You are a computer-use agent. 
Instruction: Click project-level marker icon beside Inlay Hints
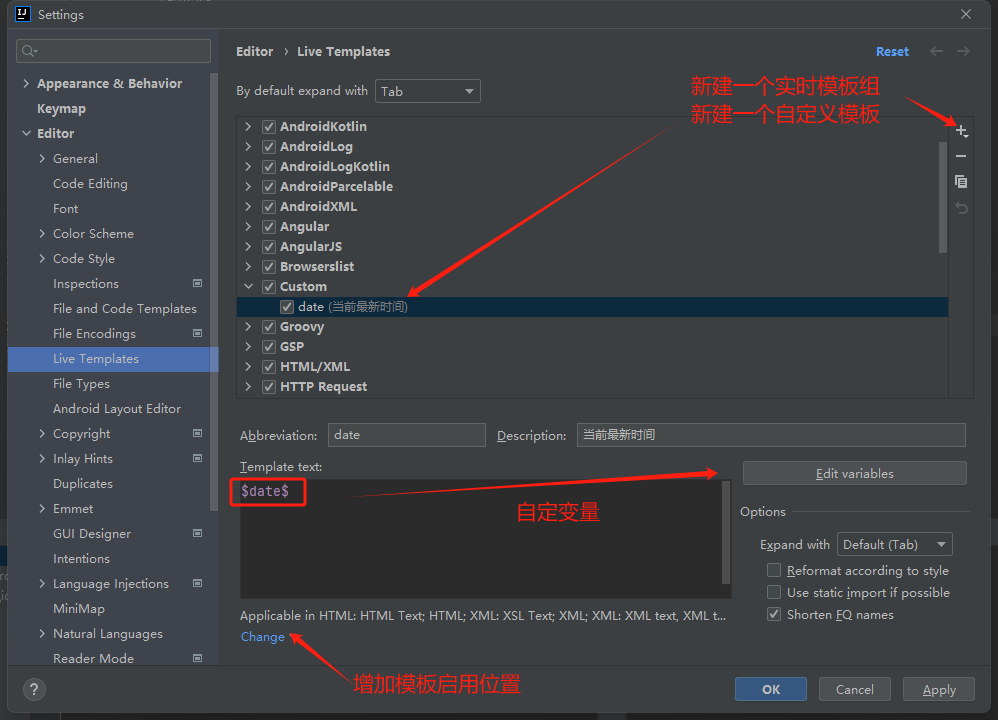197,458
